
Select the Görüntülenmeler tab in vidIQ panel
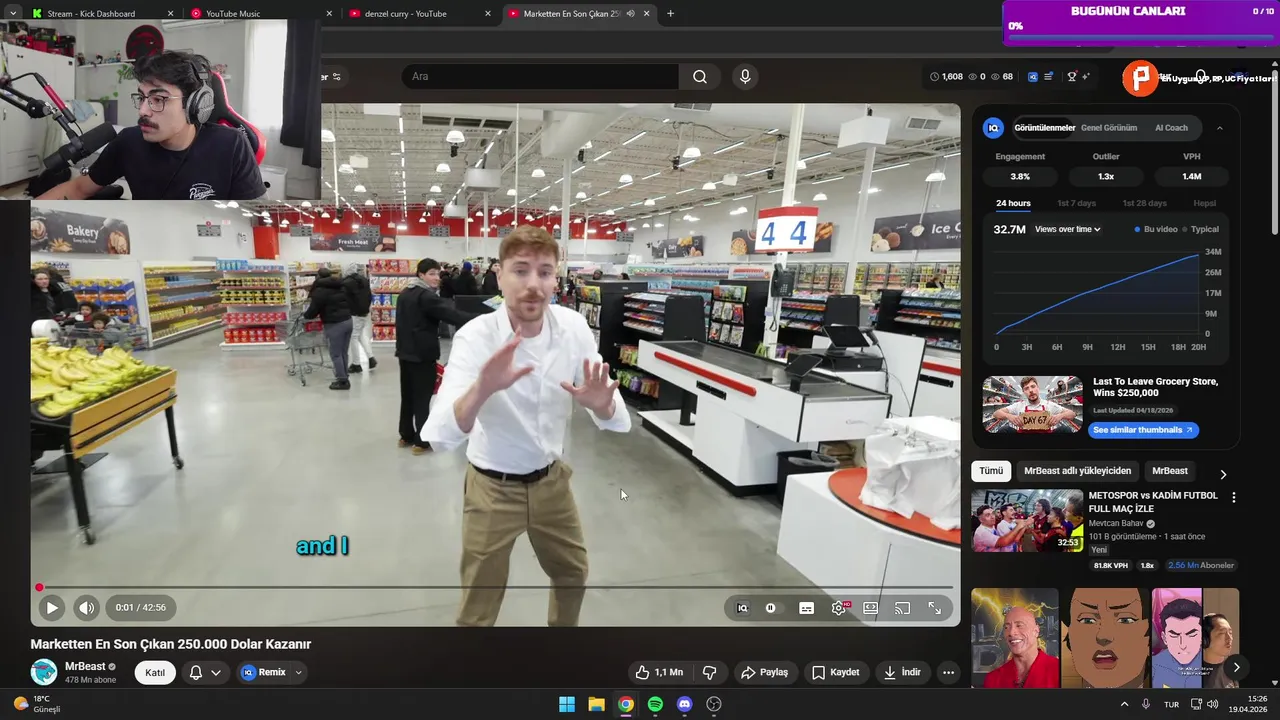click(x=1044, y=128)
